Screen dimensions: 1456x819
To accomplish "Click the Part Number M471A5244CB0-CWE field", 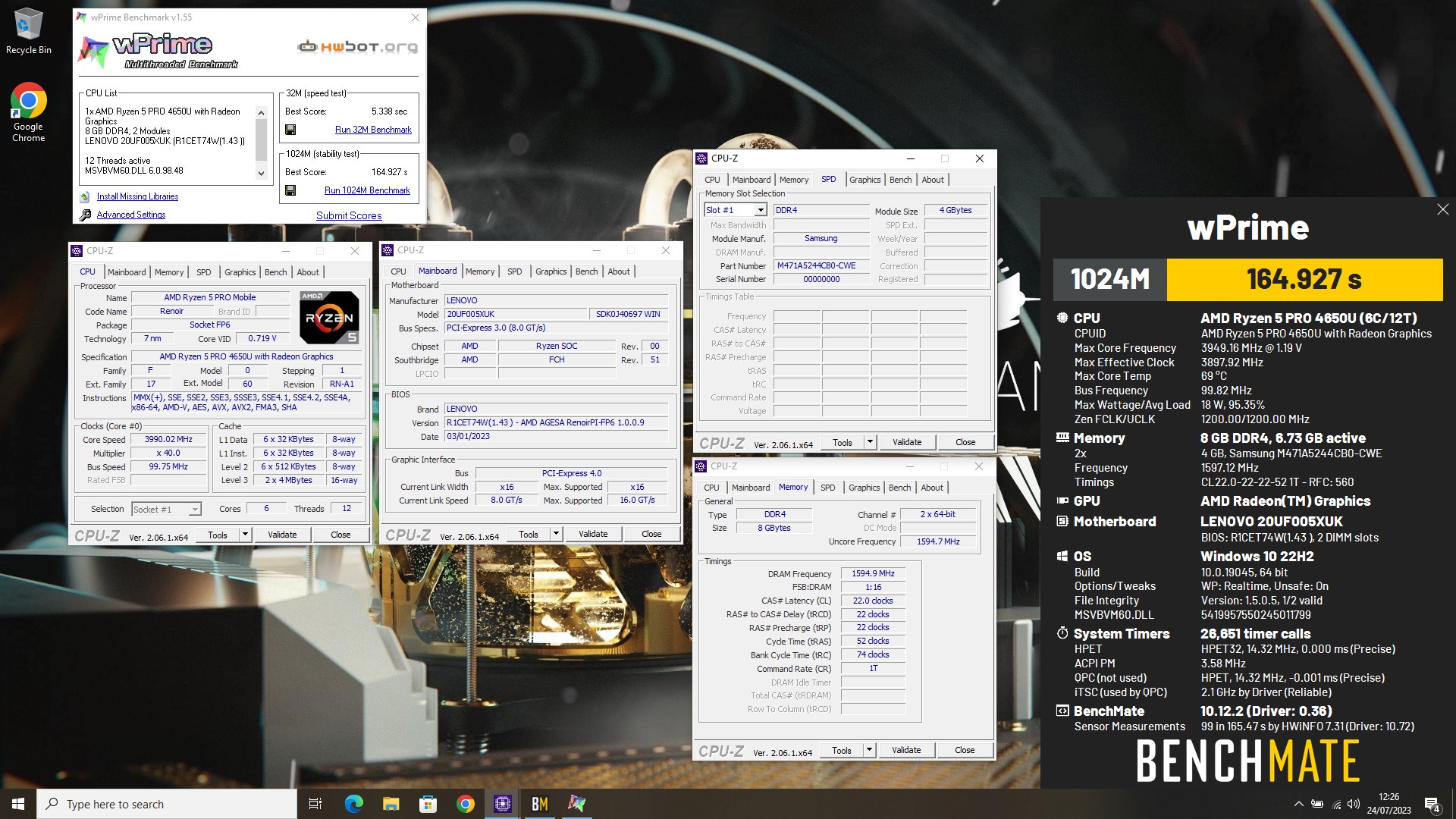I will pyautogui.click(x=821, y=266).
